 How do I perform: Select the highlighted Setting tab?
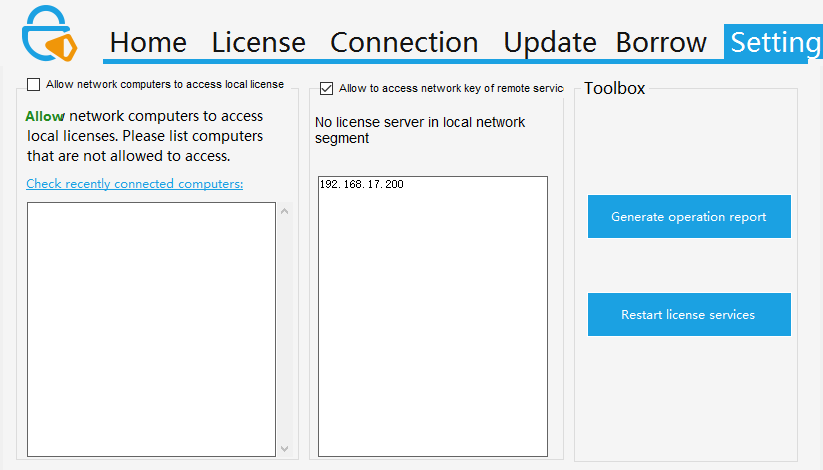click(x=775, y=42)
